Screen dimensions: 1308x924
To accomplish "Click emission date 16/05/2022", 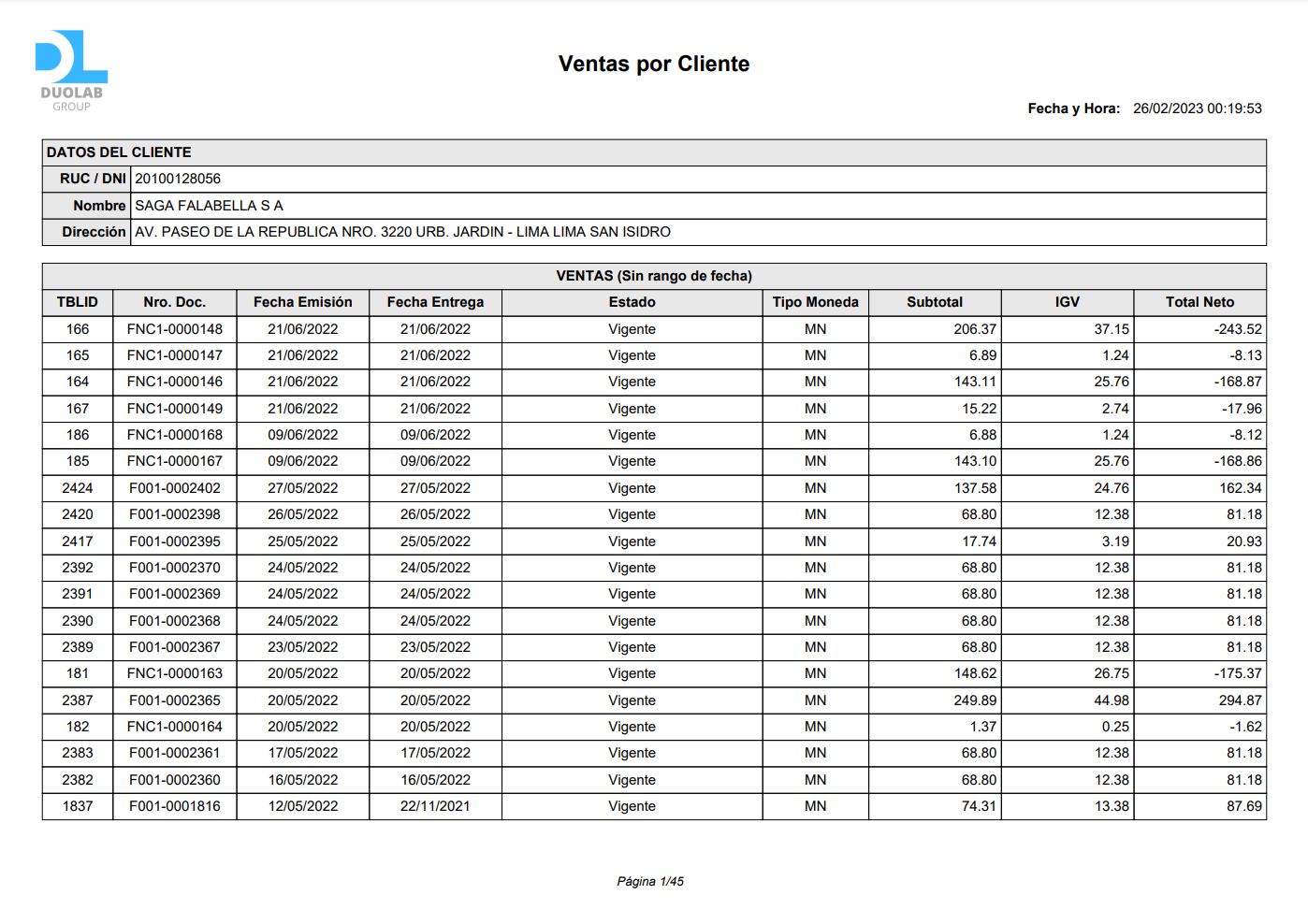I will coord(303,780).
